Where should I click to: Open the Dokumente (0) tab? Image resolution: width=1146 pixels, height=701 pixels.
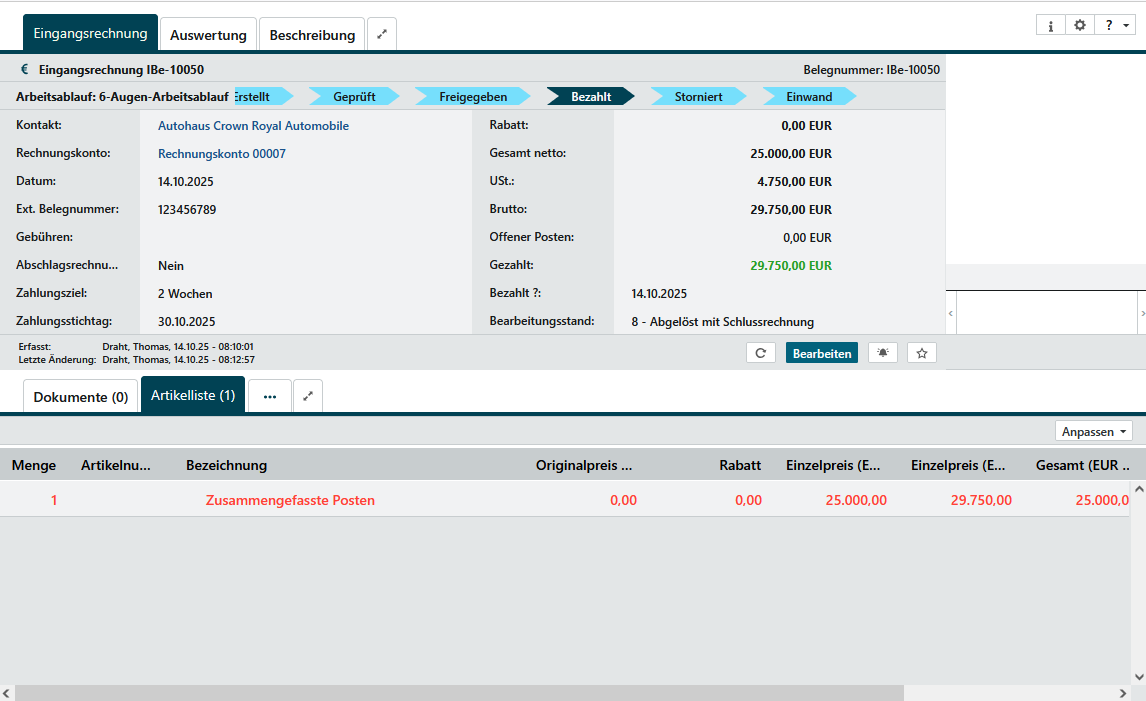(81, 397)
